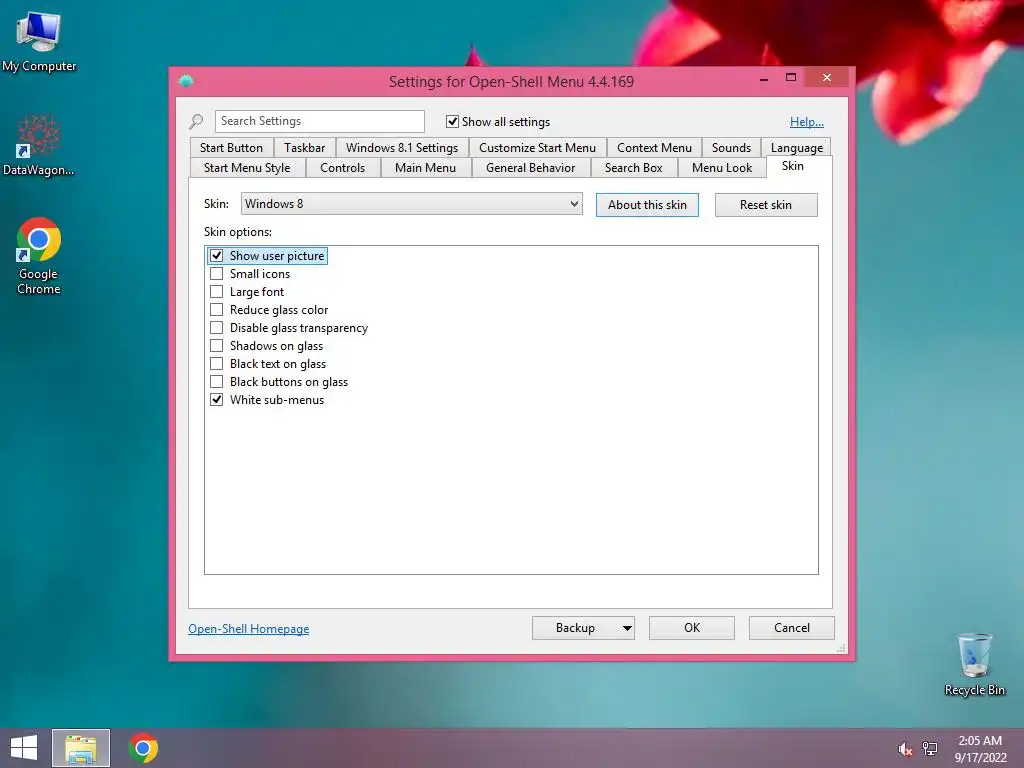
Task: Expand the Backup button arrow
Action: pos(627,628)
